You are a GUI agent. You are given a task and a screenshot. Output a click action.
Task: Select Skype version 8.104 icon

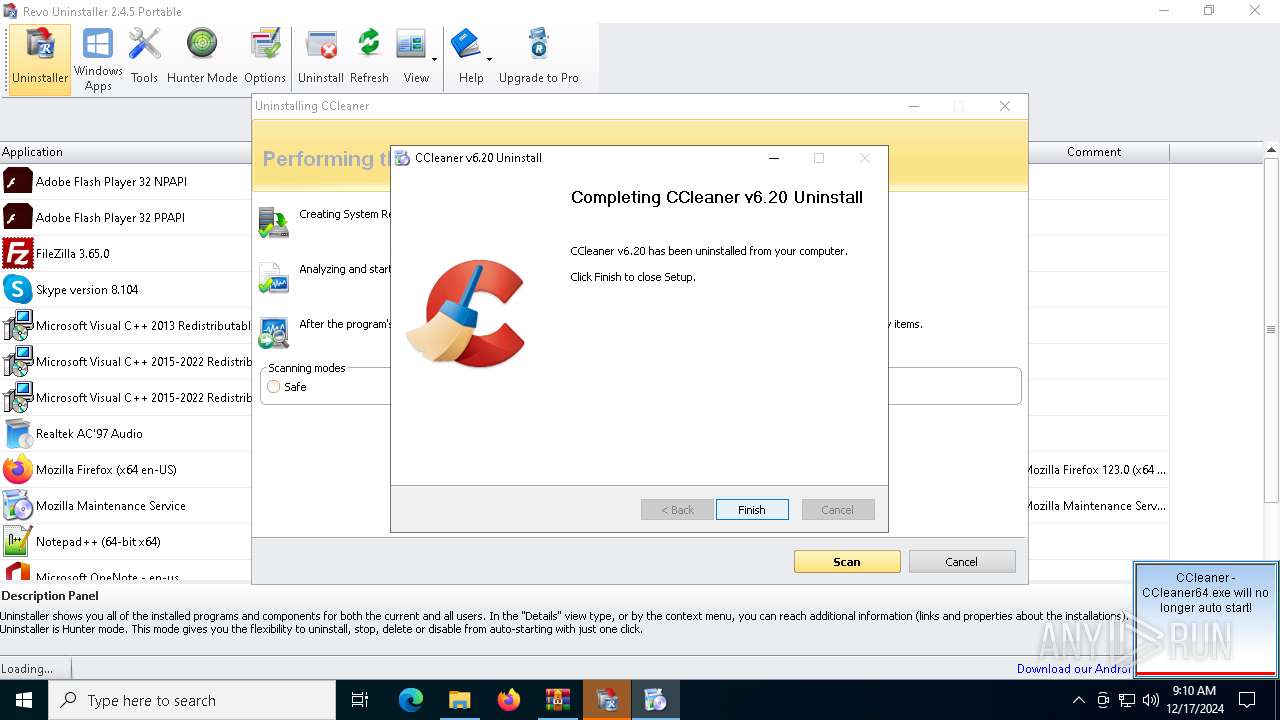pos(18,289)
